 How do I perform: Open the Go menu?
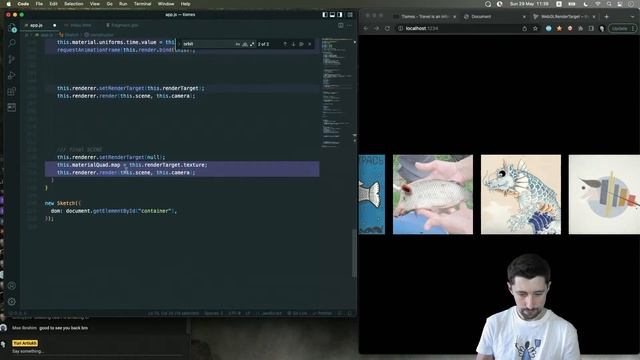tap(109, 4)
